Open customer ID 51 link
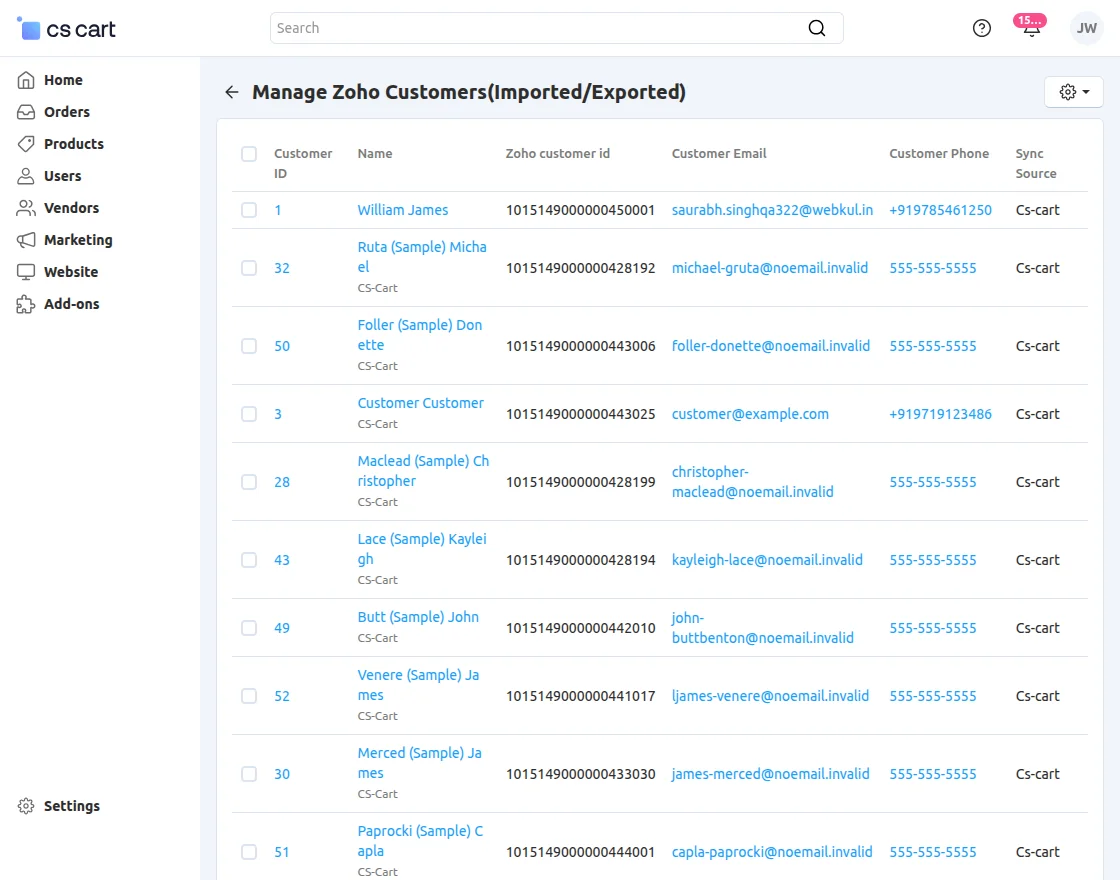Viewport: 1120px width, 880px height. (x=282, y=852)
